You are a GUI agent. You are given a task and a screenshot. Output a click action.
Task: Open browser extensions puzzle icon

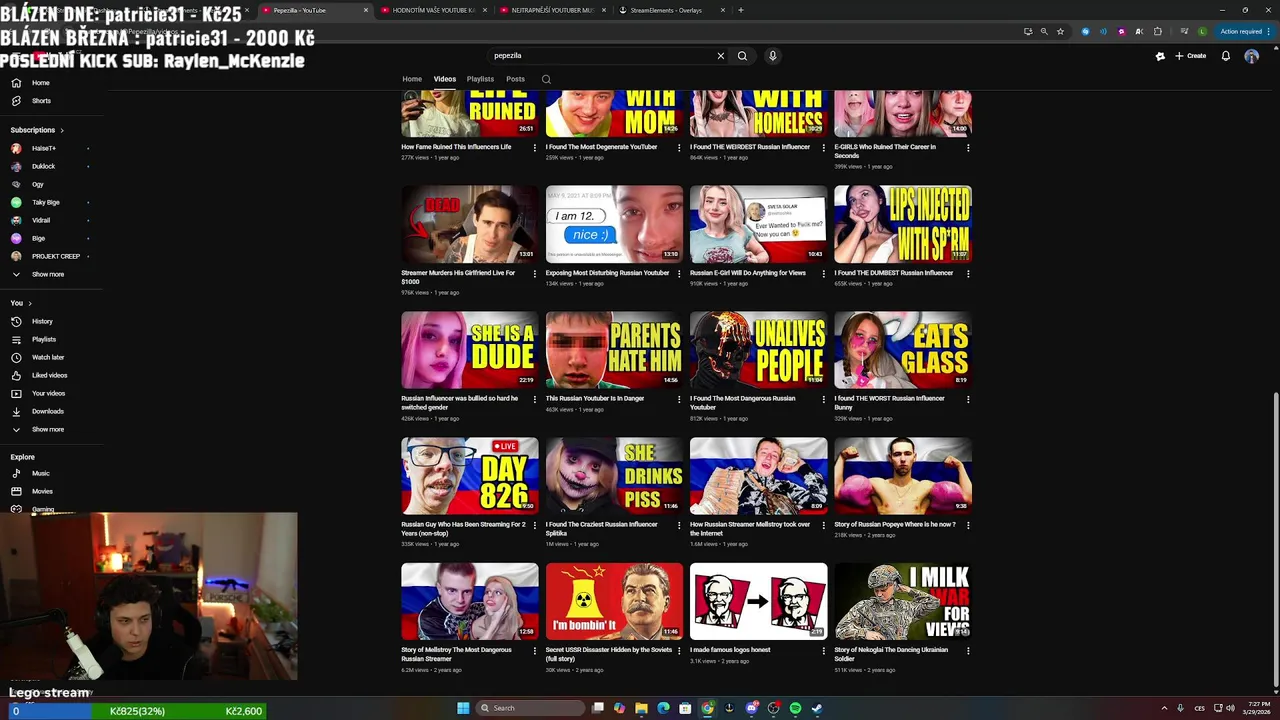point(1158,31)
